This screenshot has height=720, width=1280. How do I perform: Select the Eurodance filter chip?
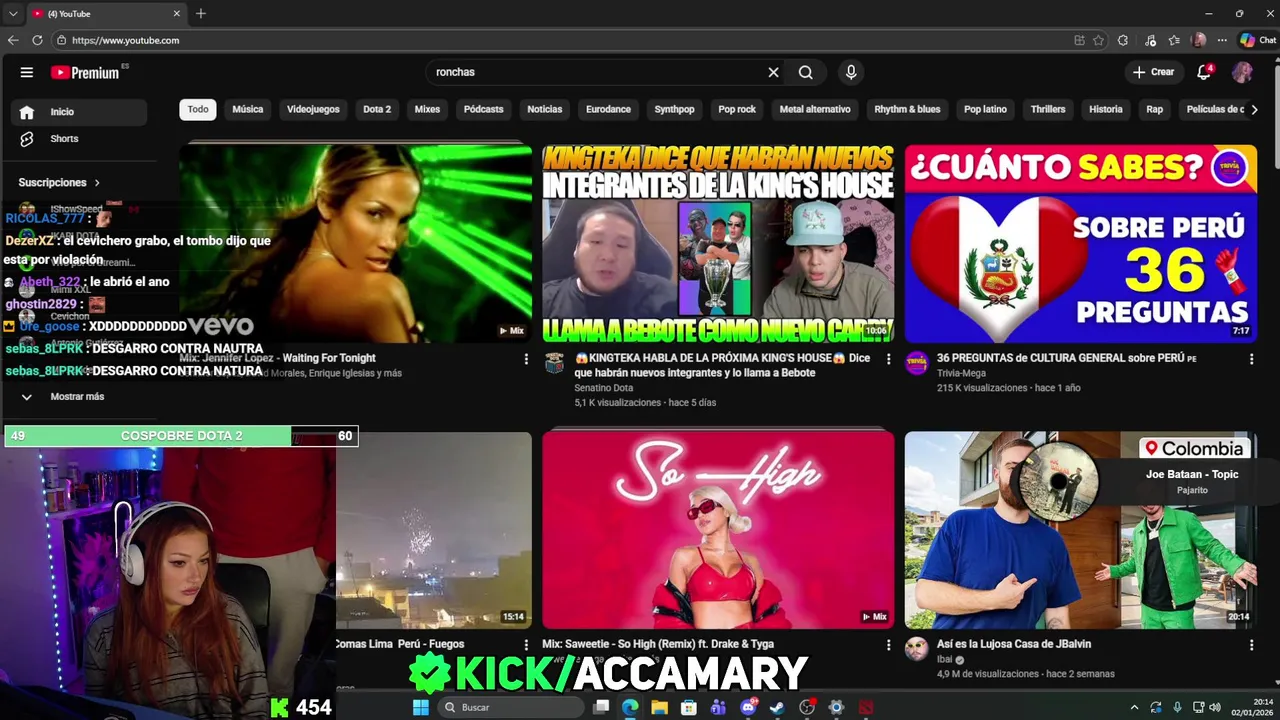(608, 109)
